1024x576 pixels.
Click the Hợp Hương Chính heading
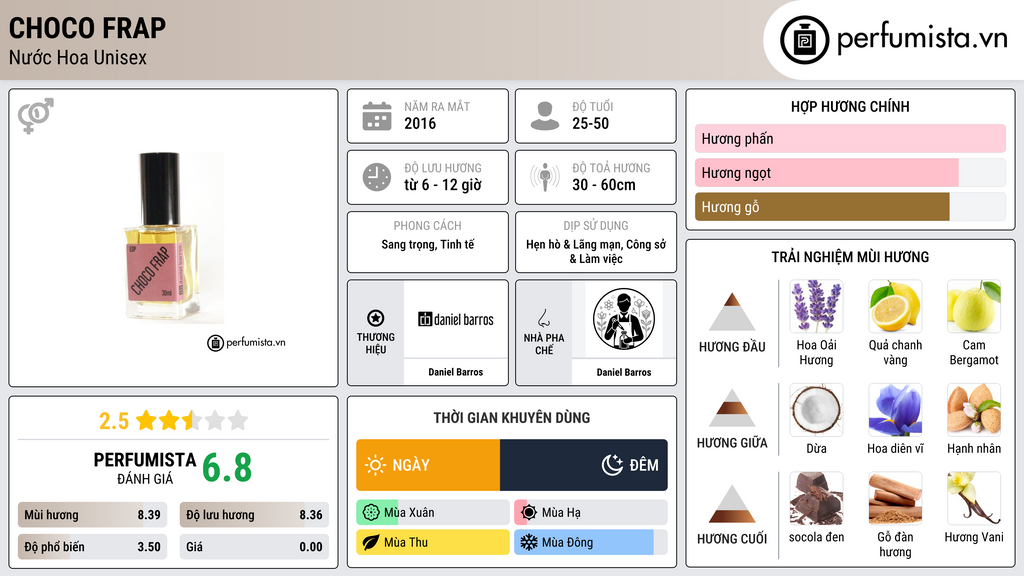(x=850, y=106)
